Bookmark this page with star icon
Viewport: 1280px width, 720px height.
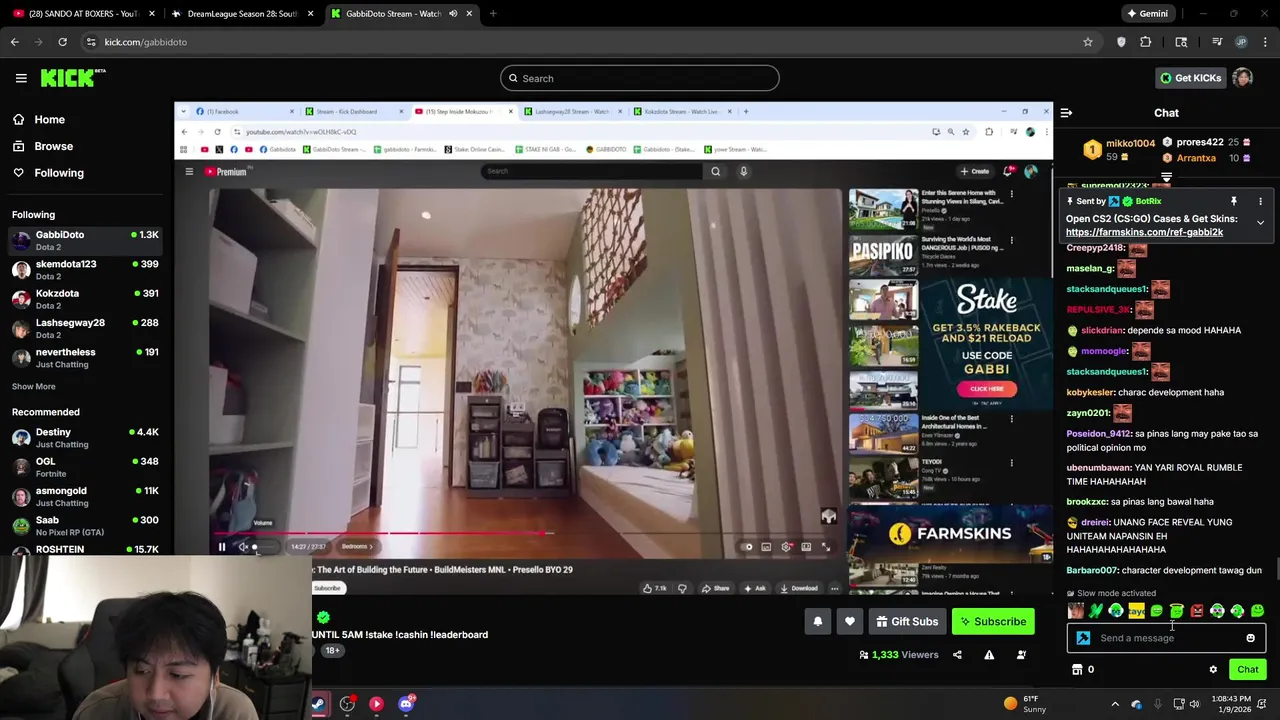coord(1088,42)
